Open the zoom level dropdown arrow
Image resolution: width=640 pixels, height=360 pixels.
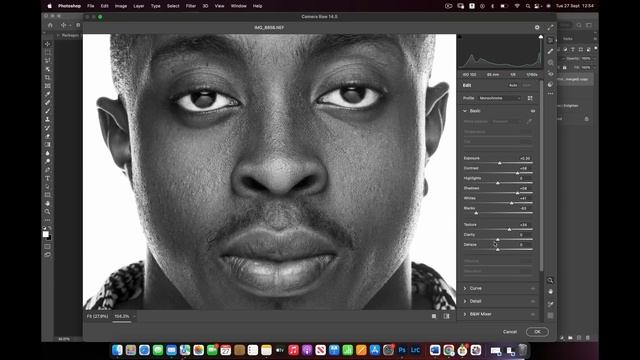click(134, 316)
